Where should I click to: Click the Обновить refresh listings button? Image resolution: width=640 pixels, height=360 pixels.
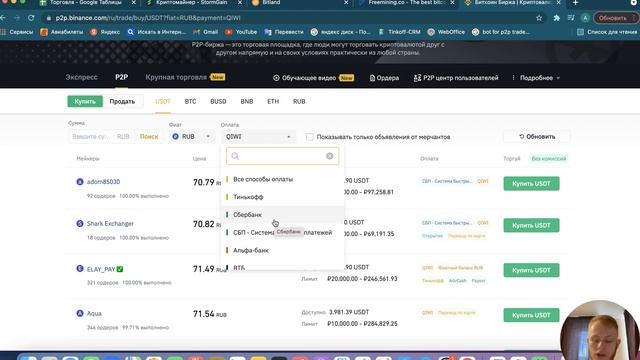[537, 136]
